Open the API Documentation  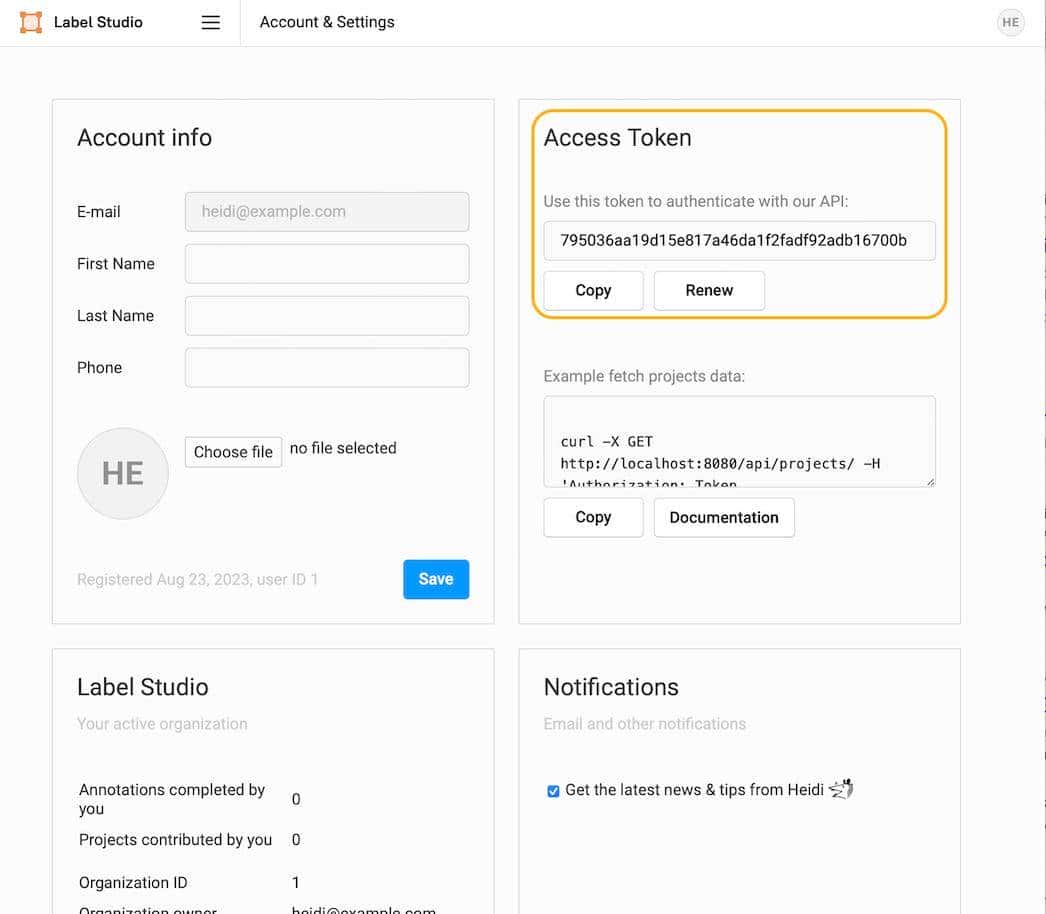723,517
